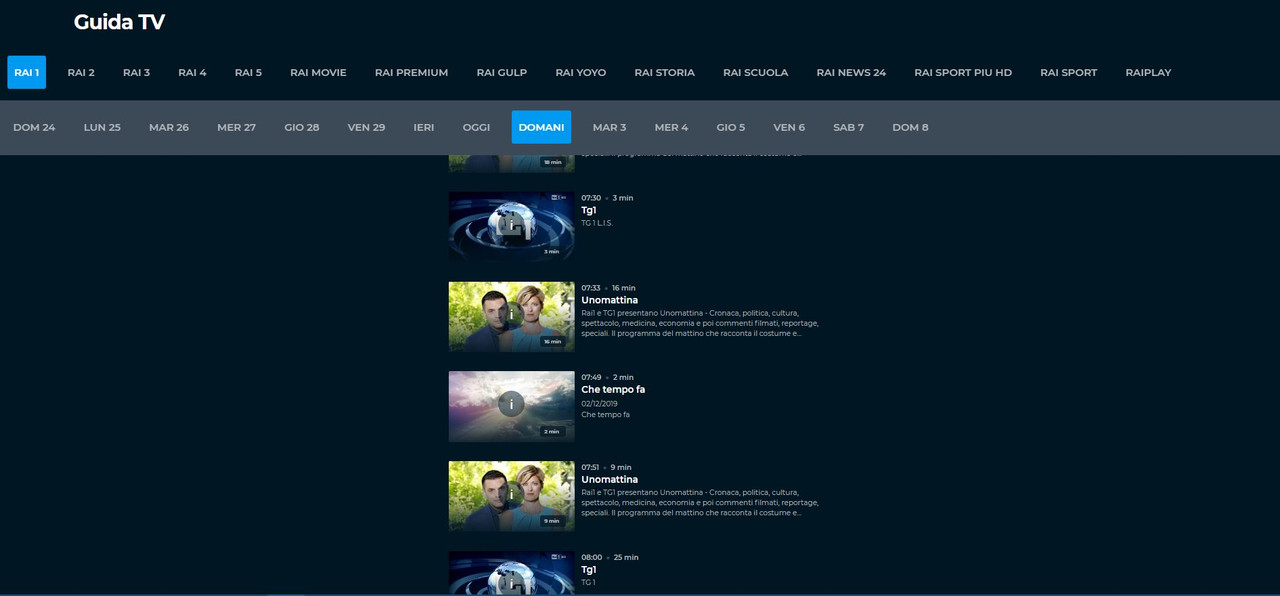
Task: Show yesterday's schedule (IERI)
Action: pyautogui.click(x=423, y=127)
